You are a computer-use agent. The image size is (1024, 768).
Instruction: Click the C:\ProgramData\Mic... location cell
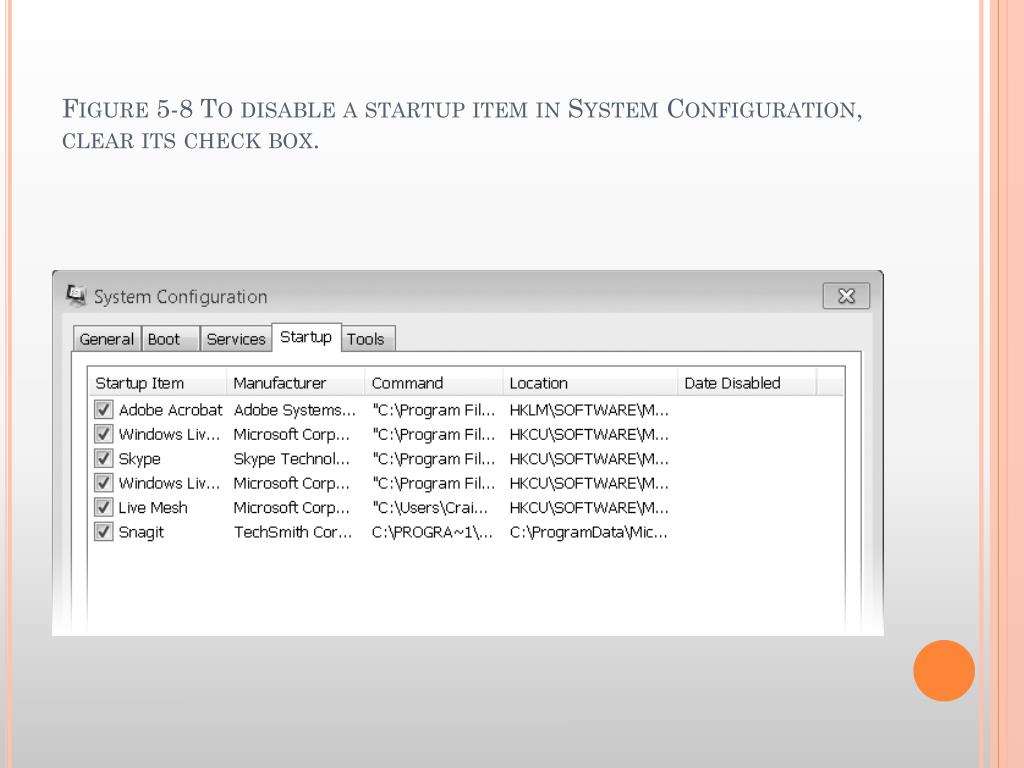pyautogui.click(x=588, y=532)
